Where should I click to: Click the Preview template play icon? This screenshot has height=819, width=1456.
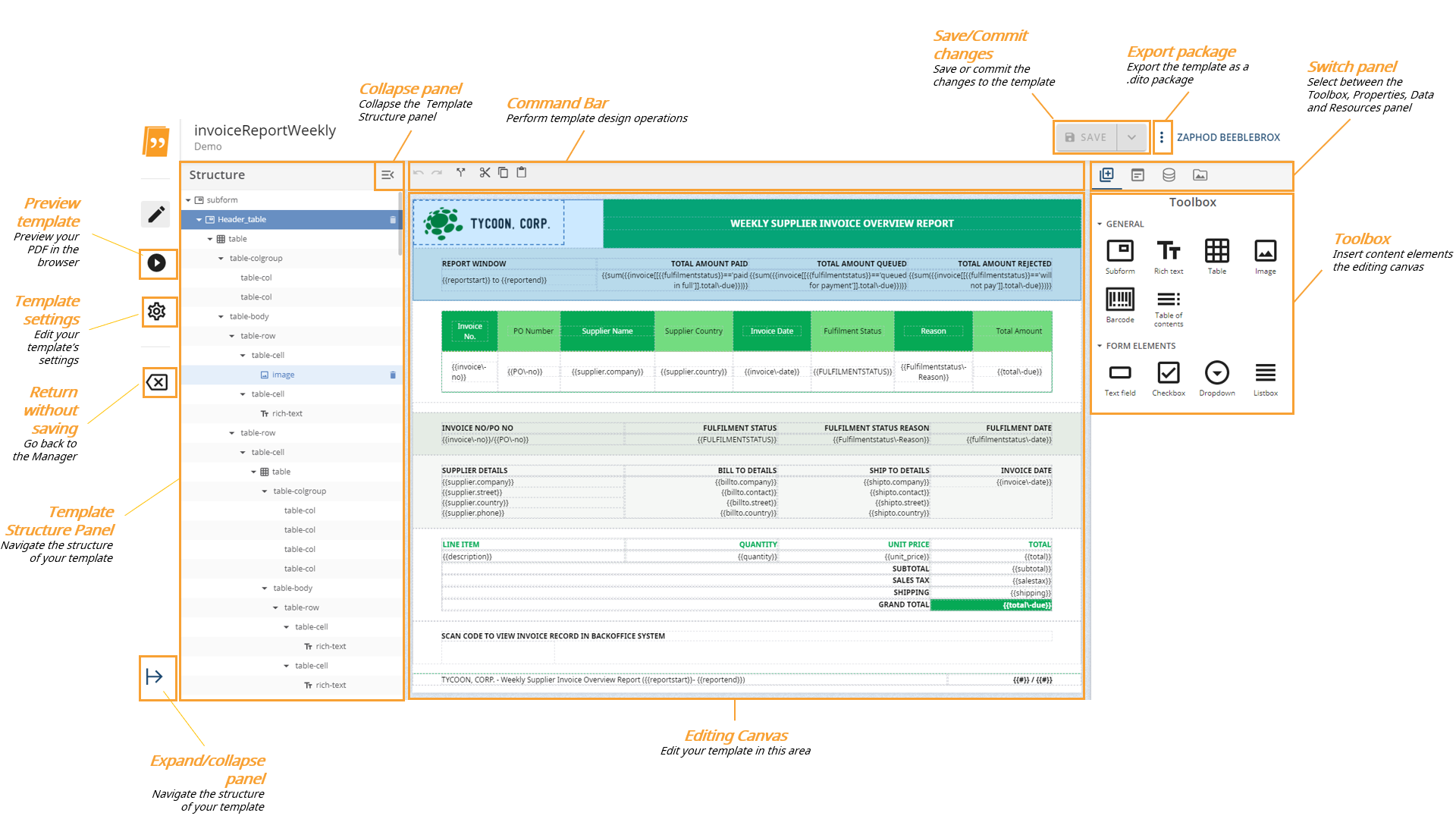(x=157, y=263)
